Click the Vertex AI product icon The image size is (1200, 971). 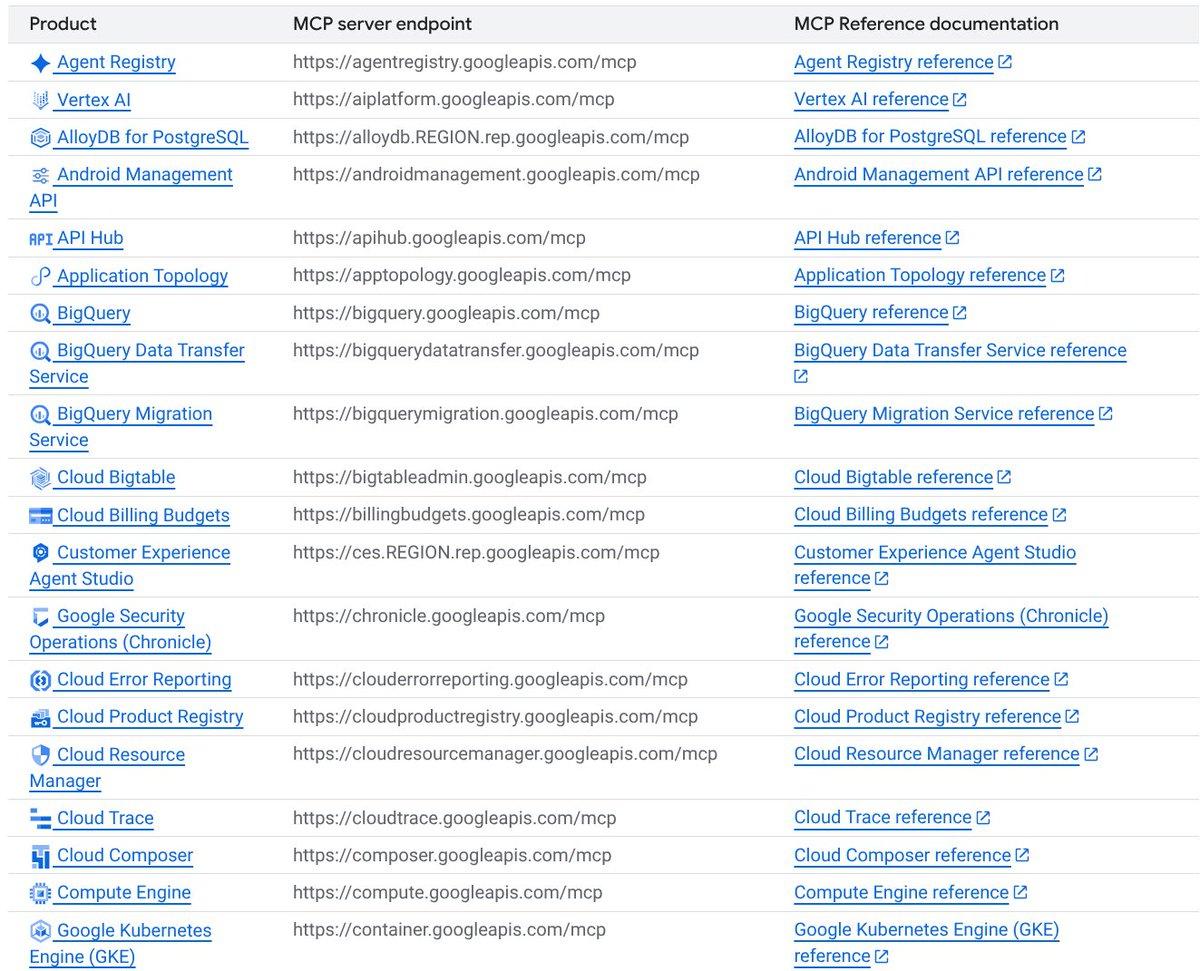[x=40, y=100]
